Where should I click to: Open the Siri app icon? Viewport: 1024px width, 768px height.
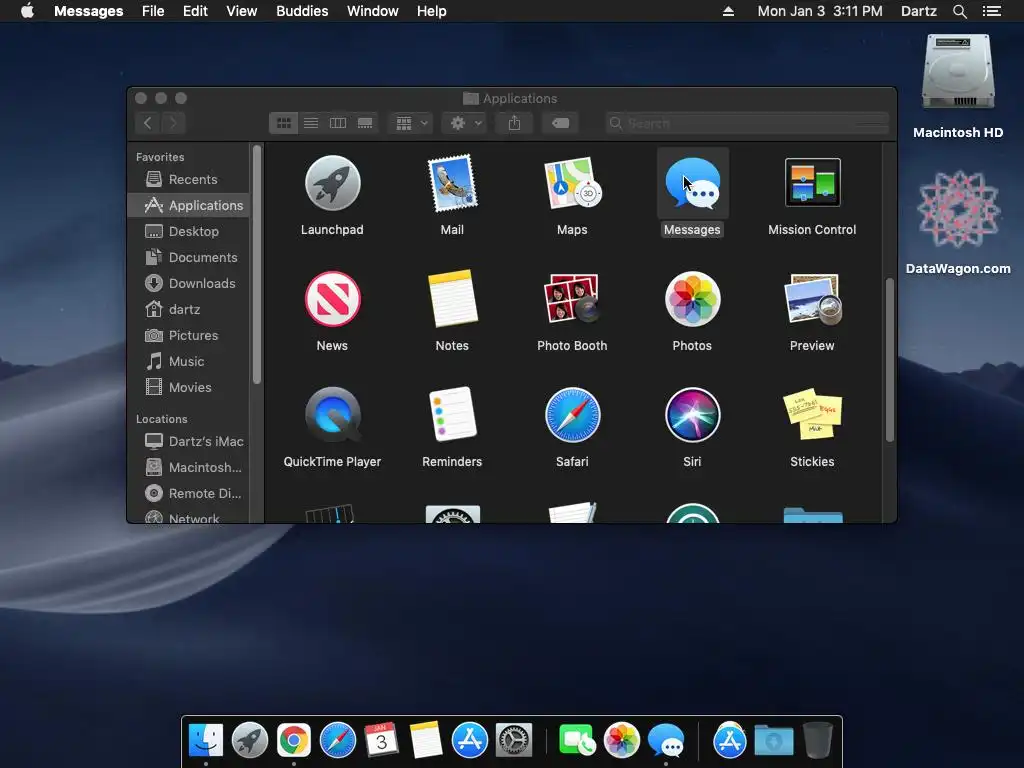(692, 415)
